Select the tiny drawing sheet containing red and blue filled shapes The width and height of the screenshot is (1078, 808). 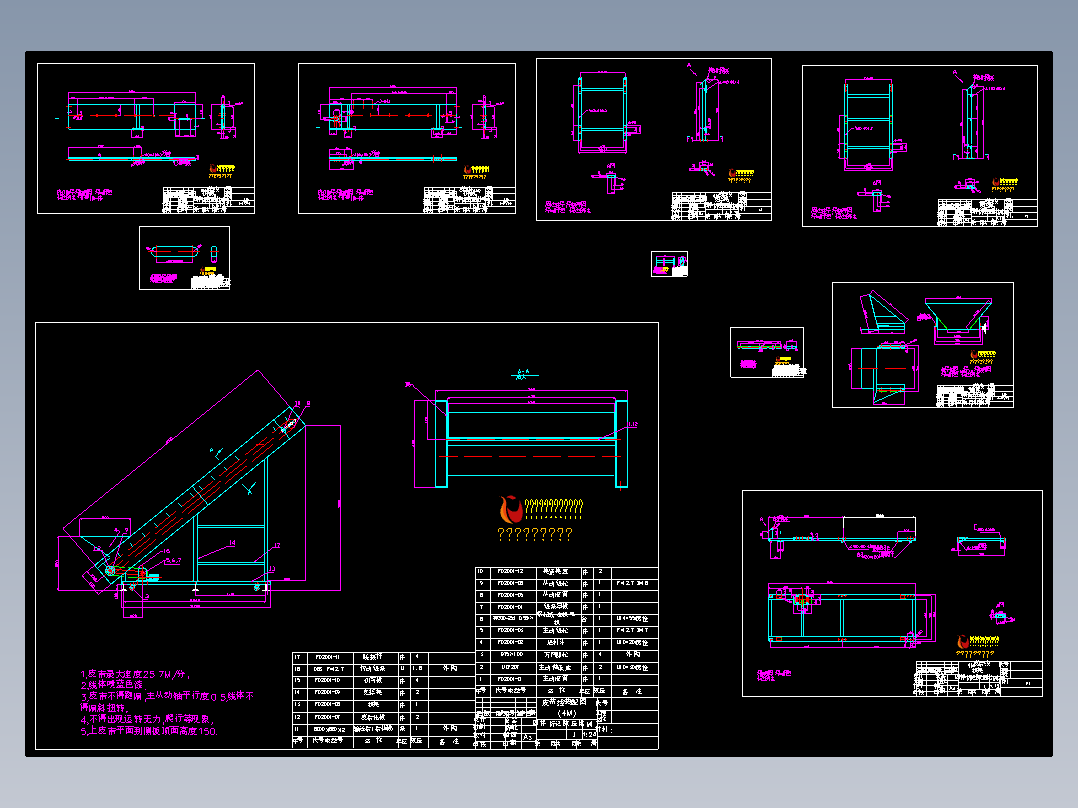[669, 264]
